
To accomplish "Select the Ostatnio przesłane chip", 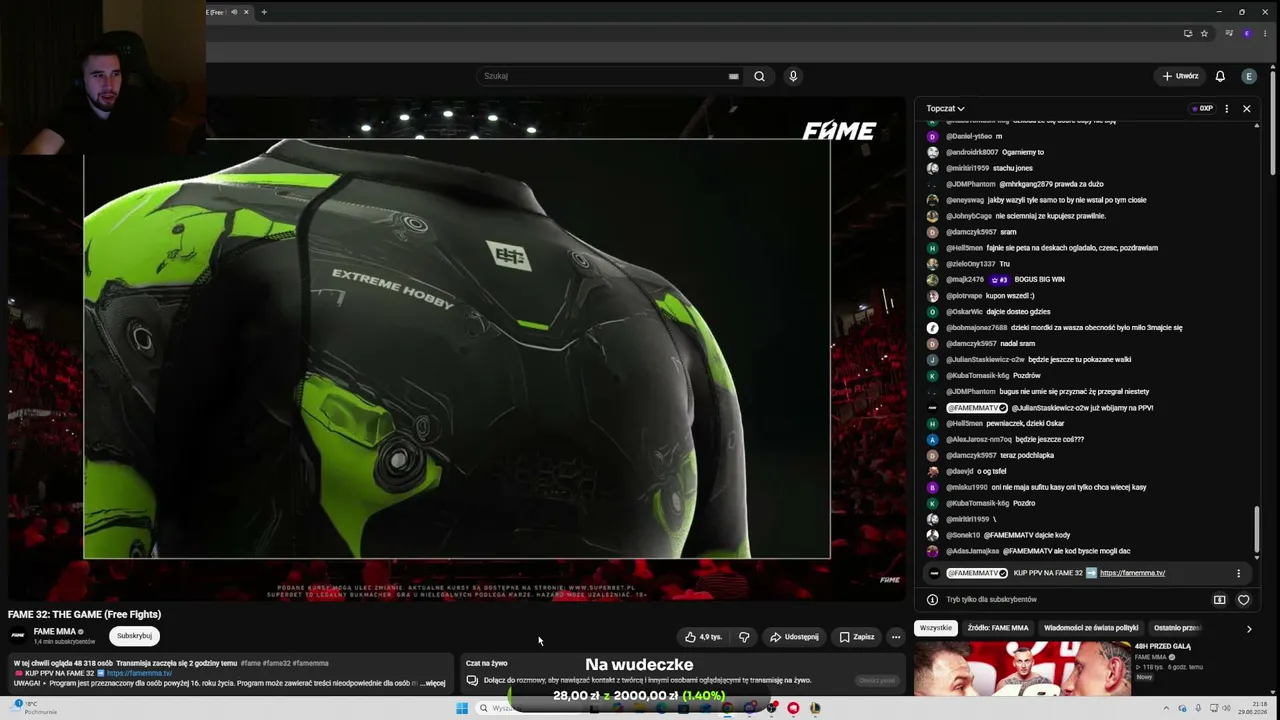I will pyautogui.click(x=1177, y=628).
